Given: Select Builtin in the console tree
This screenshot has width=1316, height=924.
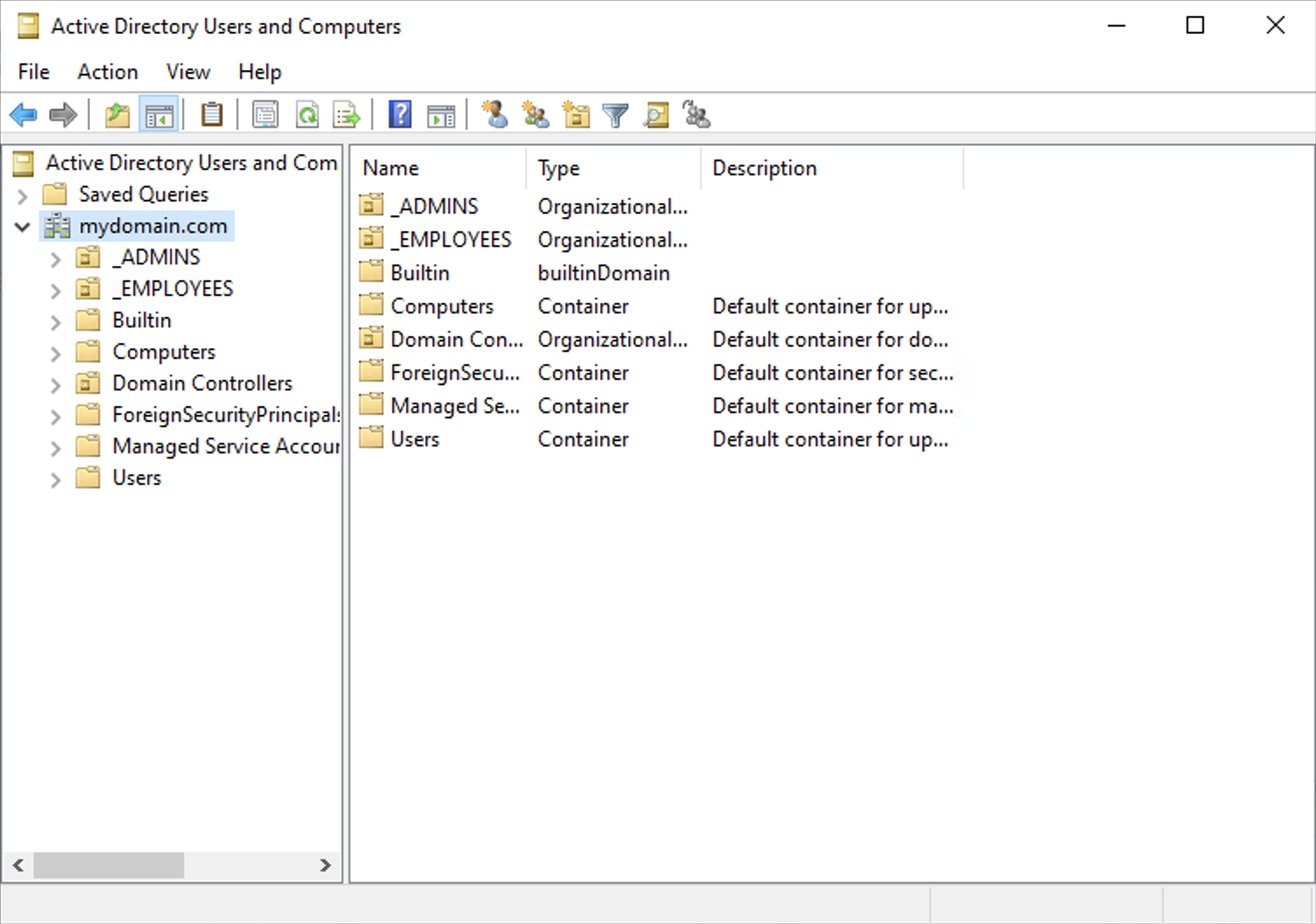Looking at the screenshot, I should (142, 320).
